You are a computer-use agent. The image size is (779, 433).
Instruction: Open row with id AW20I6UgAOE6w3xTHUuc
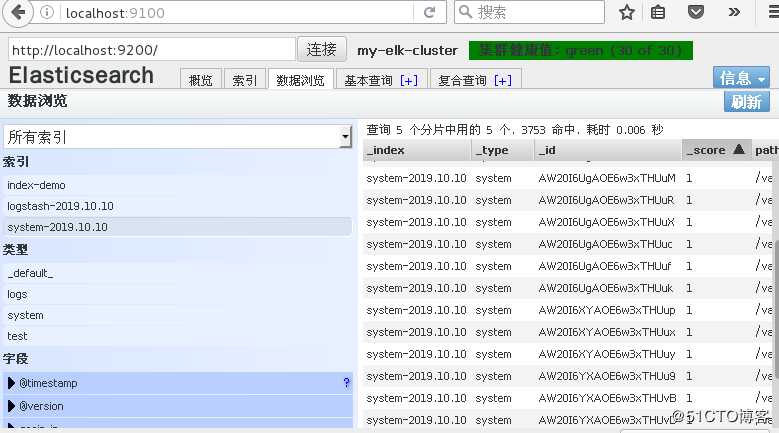coord(570,244)
